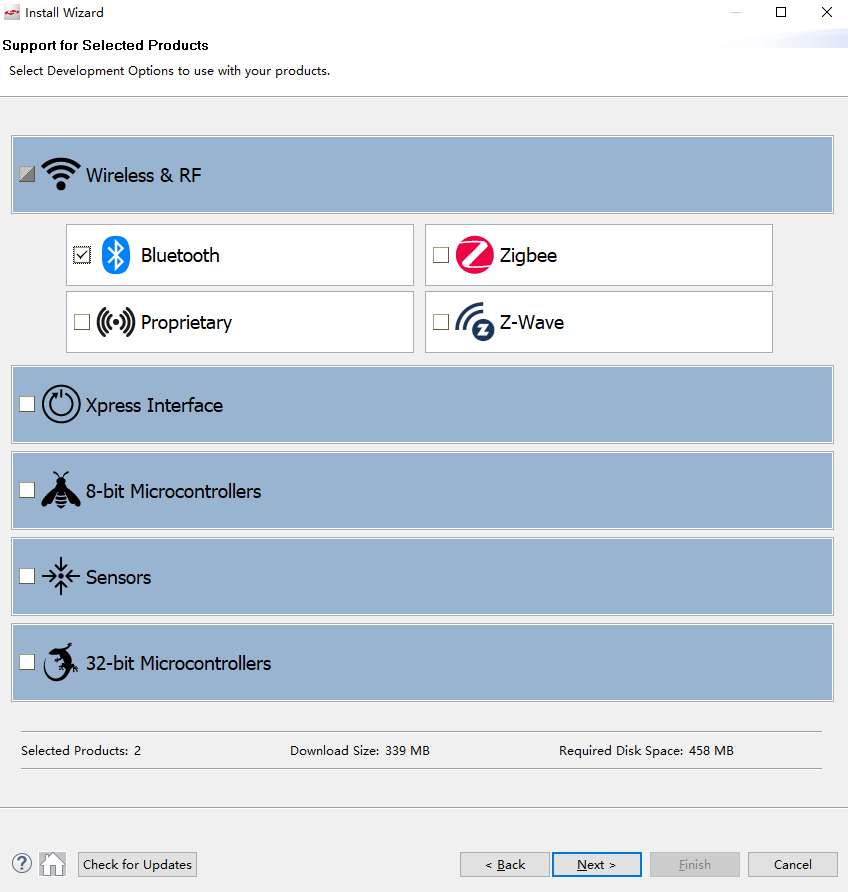Click the Z-Wave logo icon
848x892 pixels.
click(474, 321)
